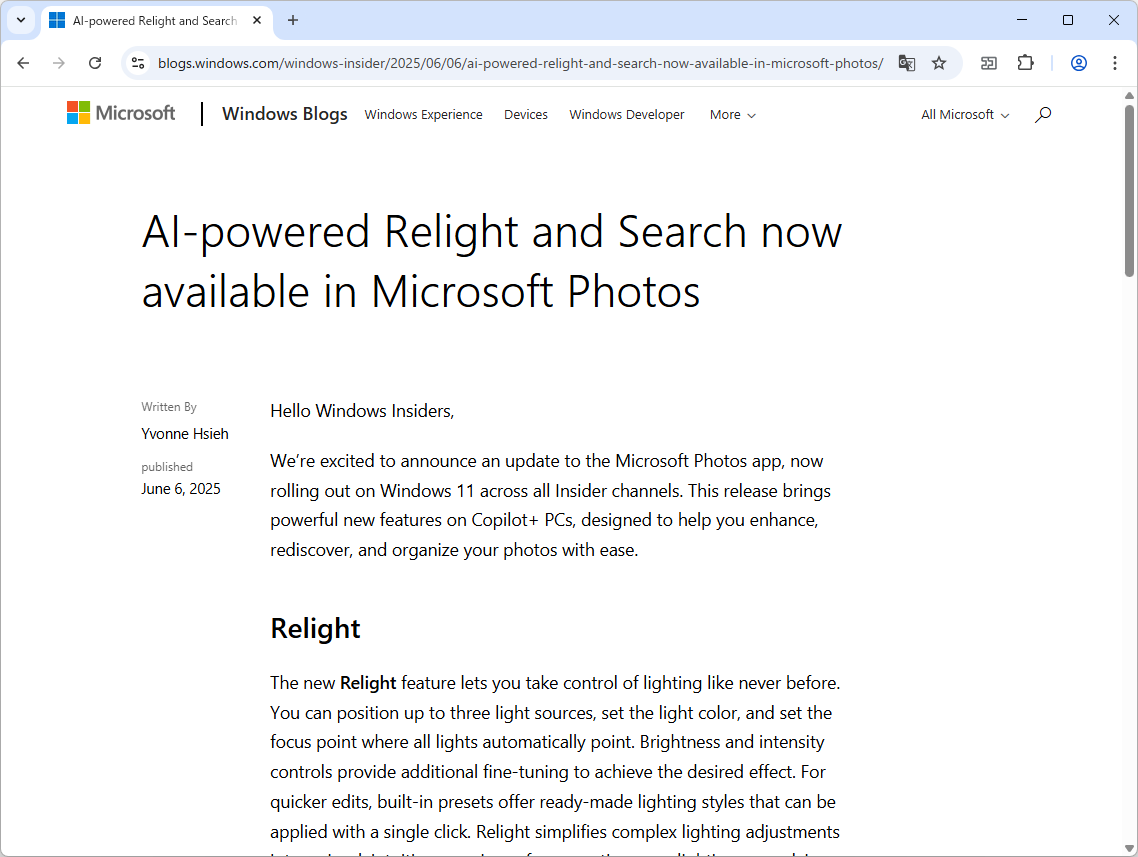Select the Devices menu item
Viewport: 1138px width, 857px height.
point(526,115)
